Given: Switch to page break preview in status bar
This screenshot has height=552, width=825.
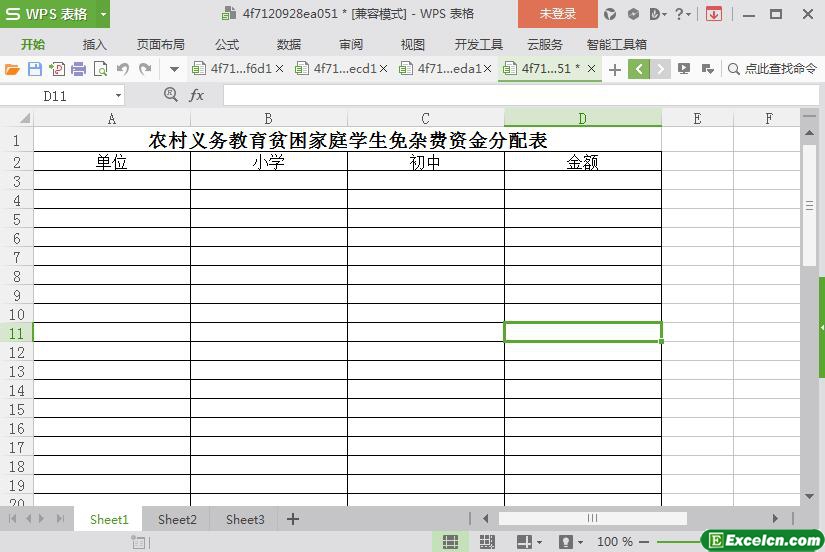Looking at the screenshot, I should 487,541.
